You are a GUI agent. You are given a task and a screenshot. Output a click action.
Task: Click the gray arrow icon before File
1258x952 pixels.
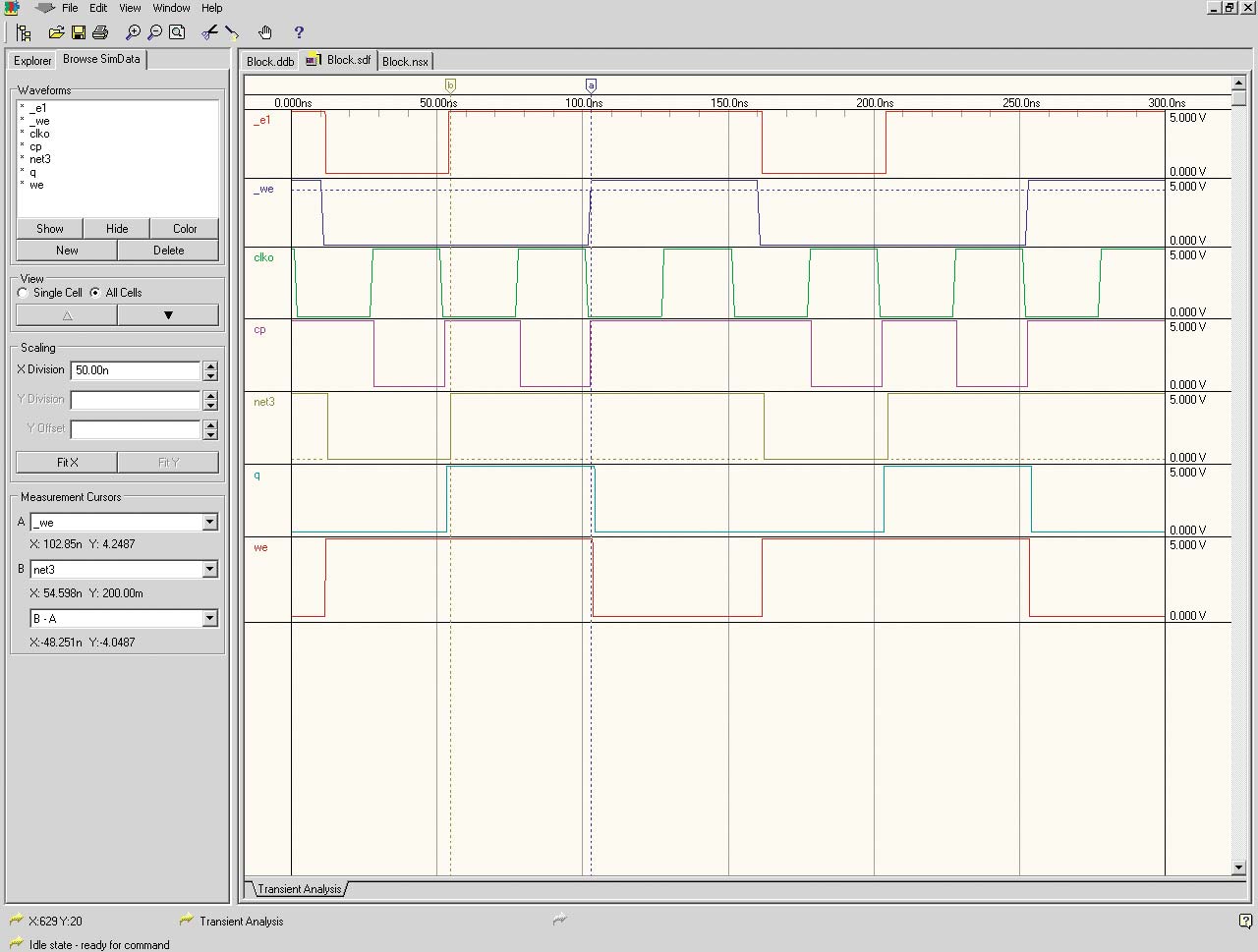(x=45, y=8)
